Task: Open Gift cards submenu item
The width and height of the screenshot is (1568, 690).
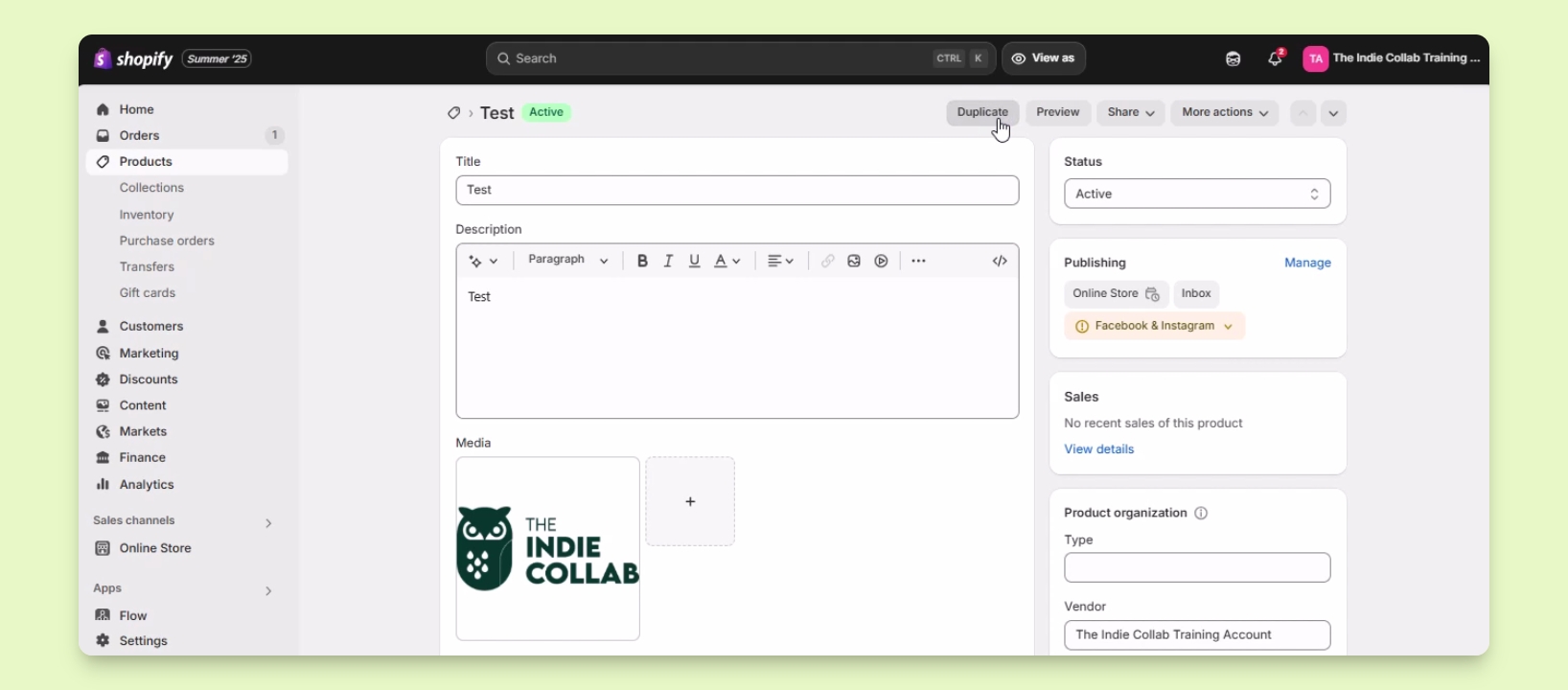Action: 148,292
